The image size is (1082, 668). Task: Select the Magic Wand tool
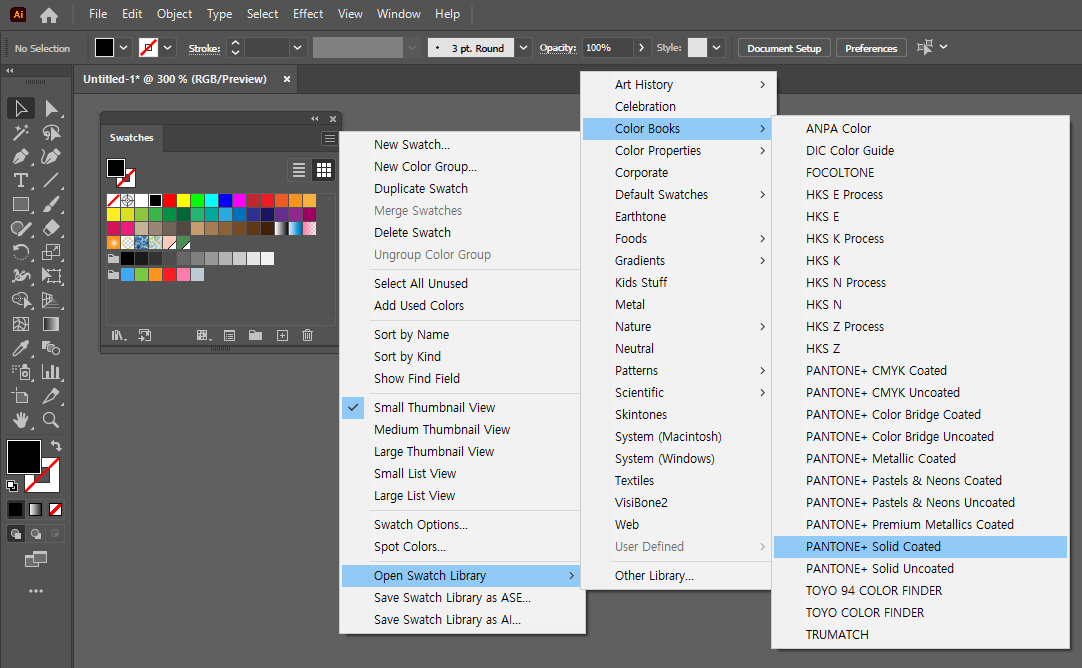(x=21, y=132)
